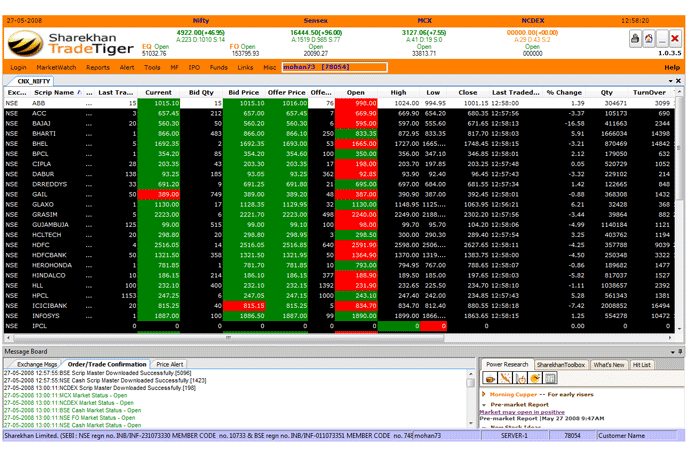The image size is (700, 452).
Task: Open the Alert menu
Action: click(127, 67)
